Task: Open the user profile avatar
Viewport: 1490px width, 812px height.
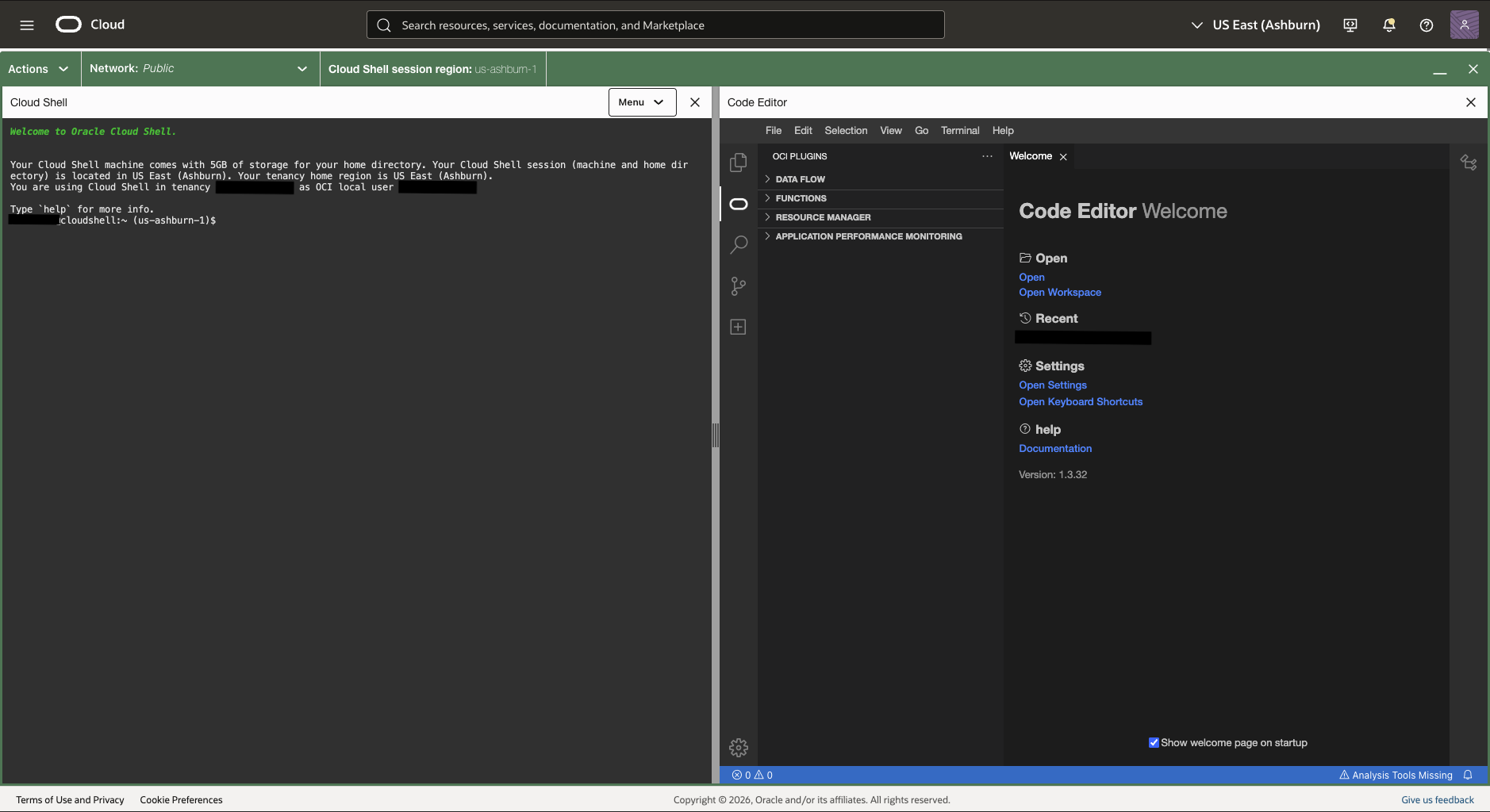Action: click(1465, 25)
